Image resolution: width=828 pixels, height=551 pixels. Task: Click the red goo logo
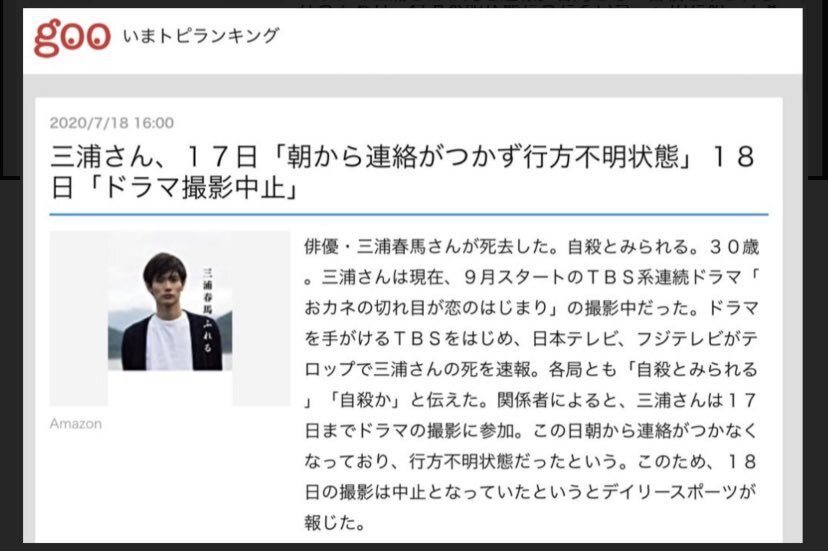tap(72, 37)
